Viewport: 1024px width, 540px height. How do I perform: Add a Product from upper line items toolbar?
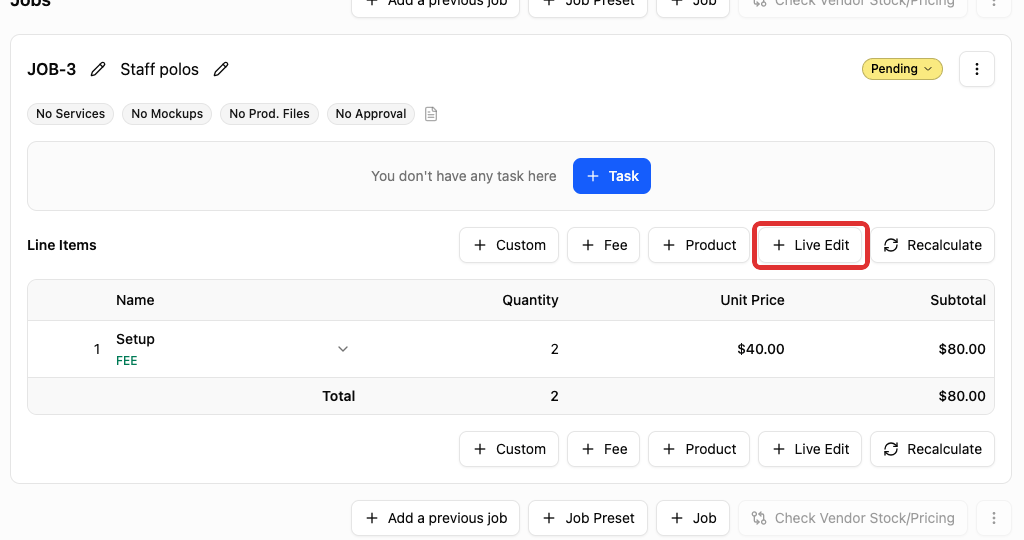(699, 245)
